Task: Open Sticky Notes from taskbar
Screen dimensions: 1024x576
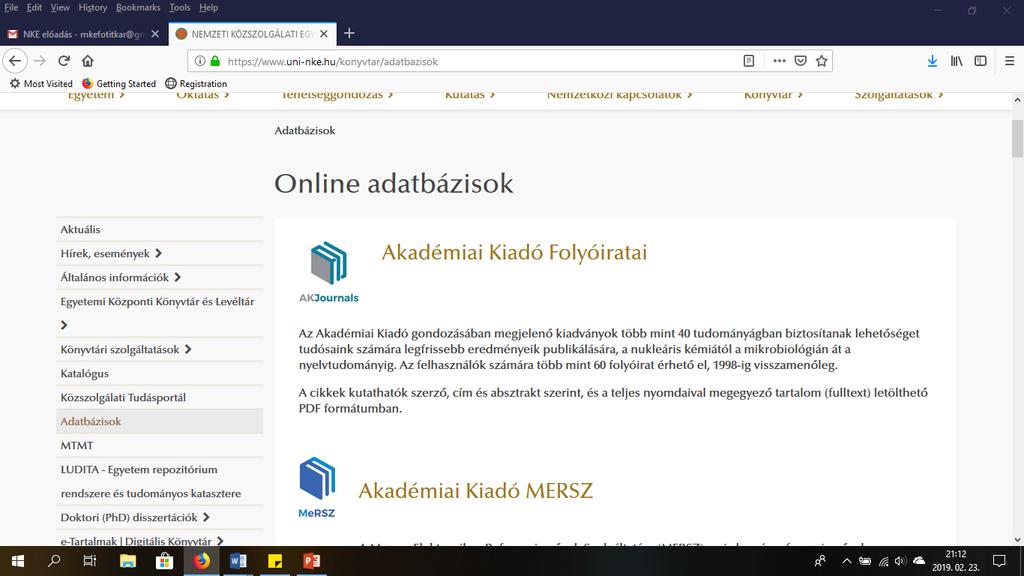Action: (275, 561)
